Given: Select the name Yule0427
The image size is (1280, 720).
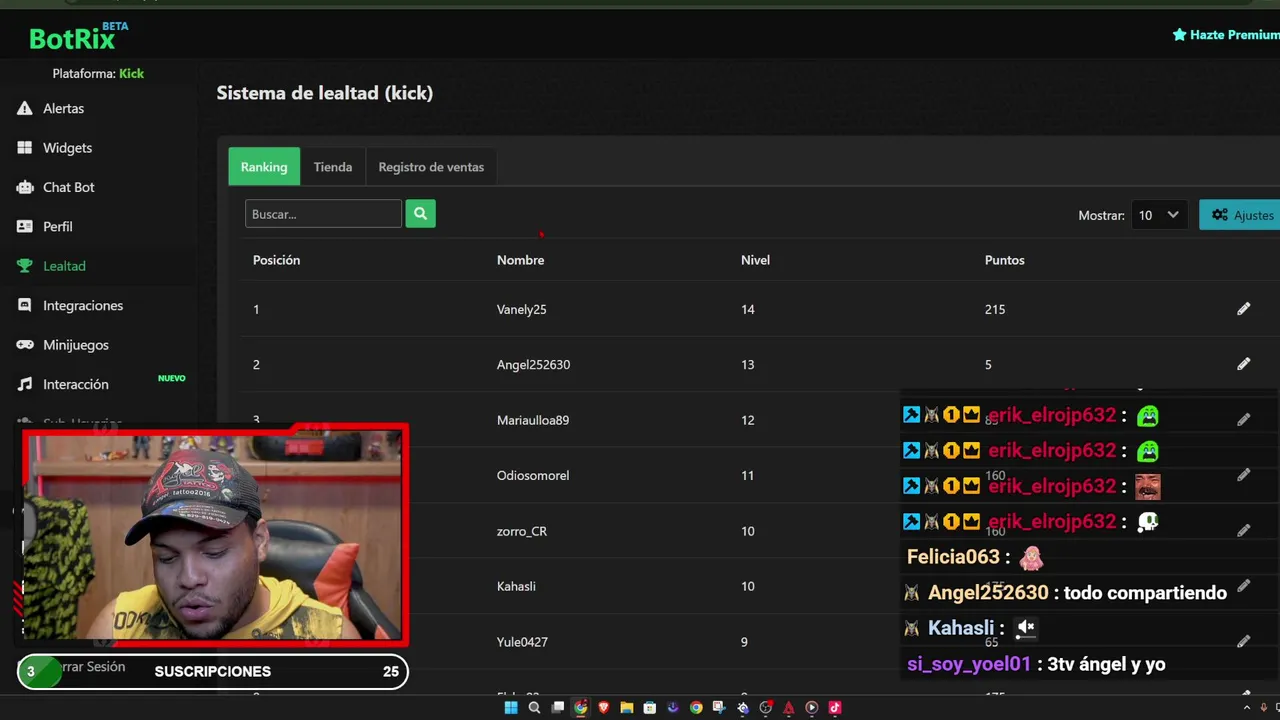Looking at the screenshot, I should (522, 642).
